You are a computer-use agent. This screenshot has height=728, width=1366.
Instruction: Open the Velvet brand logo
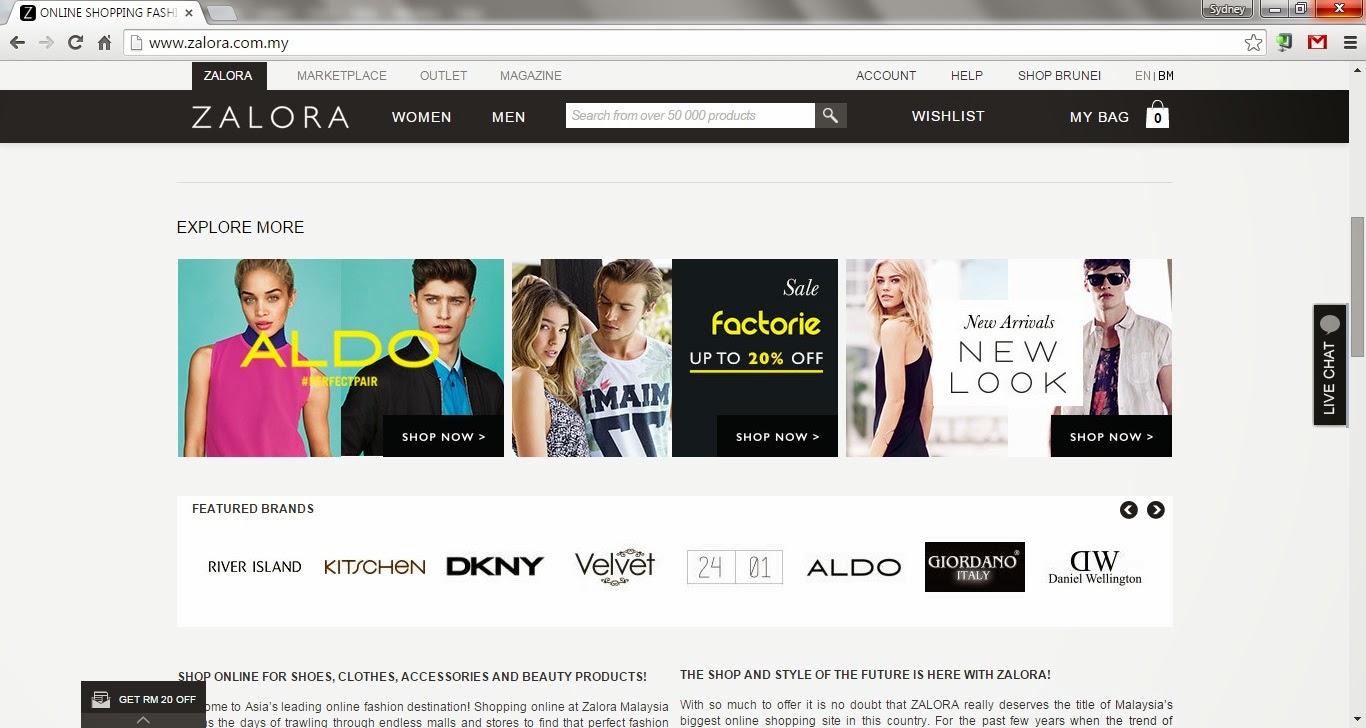pos(615,566)
